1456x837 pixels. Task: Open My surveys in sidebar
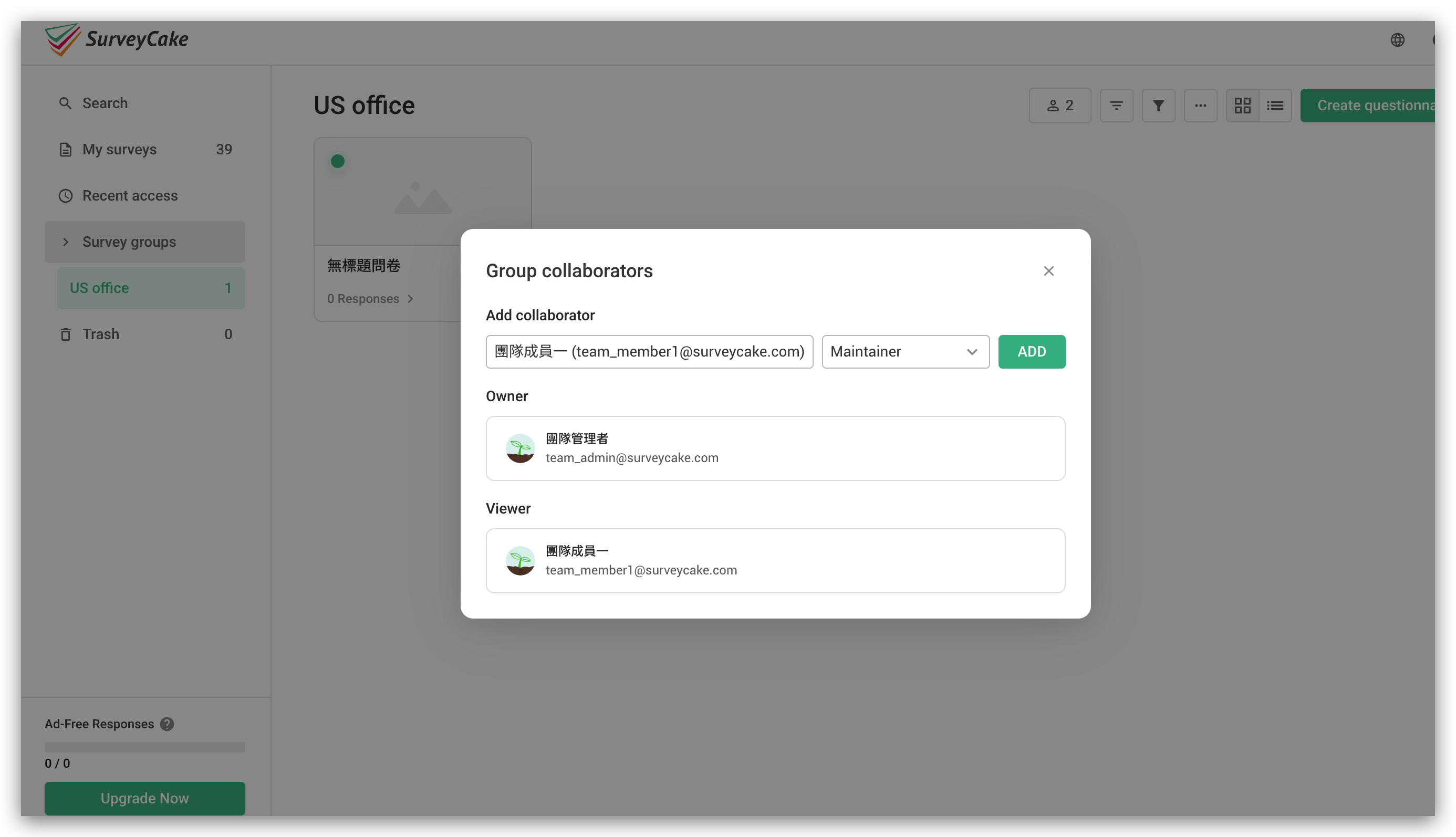(x=145, y=150)
